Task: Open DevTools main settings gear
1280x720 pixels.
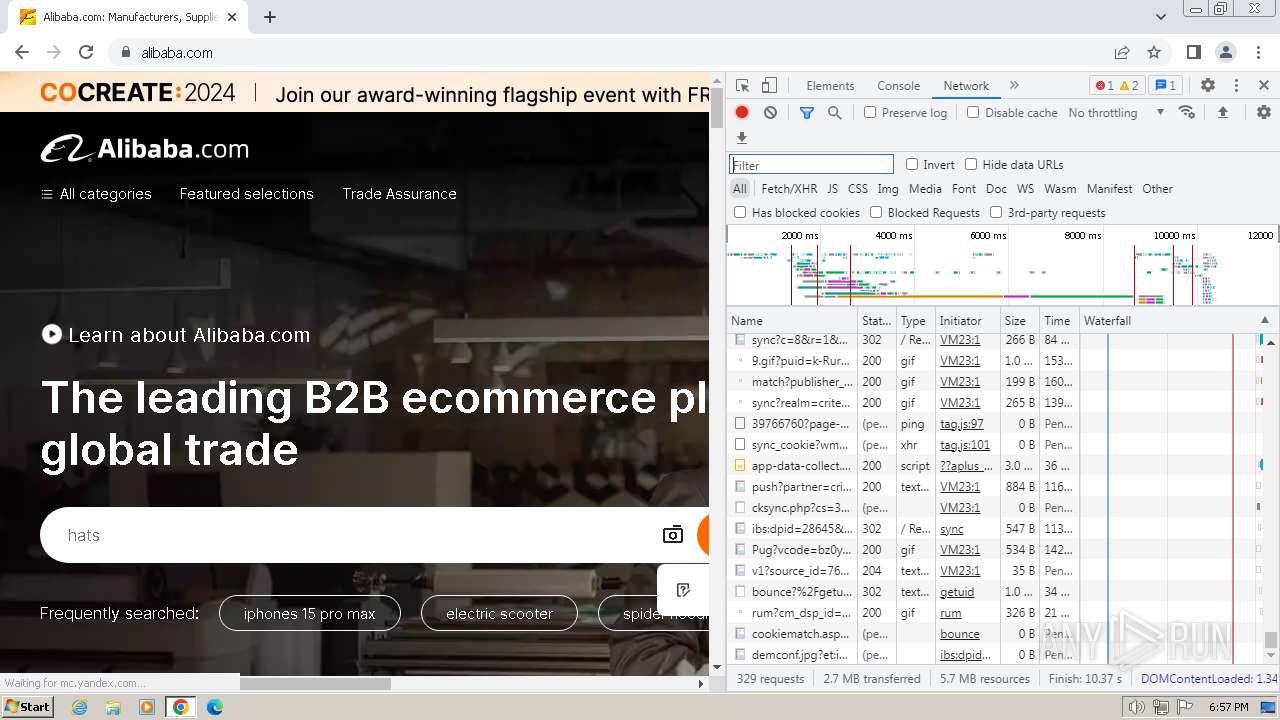Action: (1208, 86)
